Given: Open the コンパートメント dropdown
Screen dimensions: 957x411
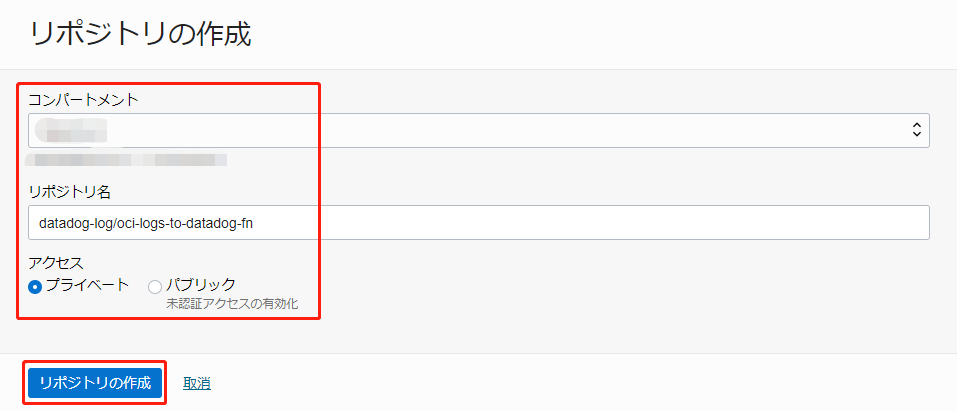Looking at the screenshot, I should [x=479, y=130].
